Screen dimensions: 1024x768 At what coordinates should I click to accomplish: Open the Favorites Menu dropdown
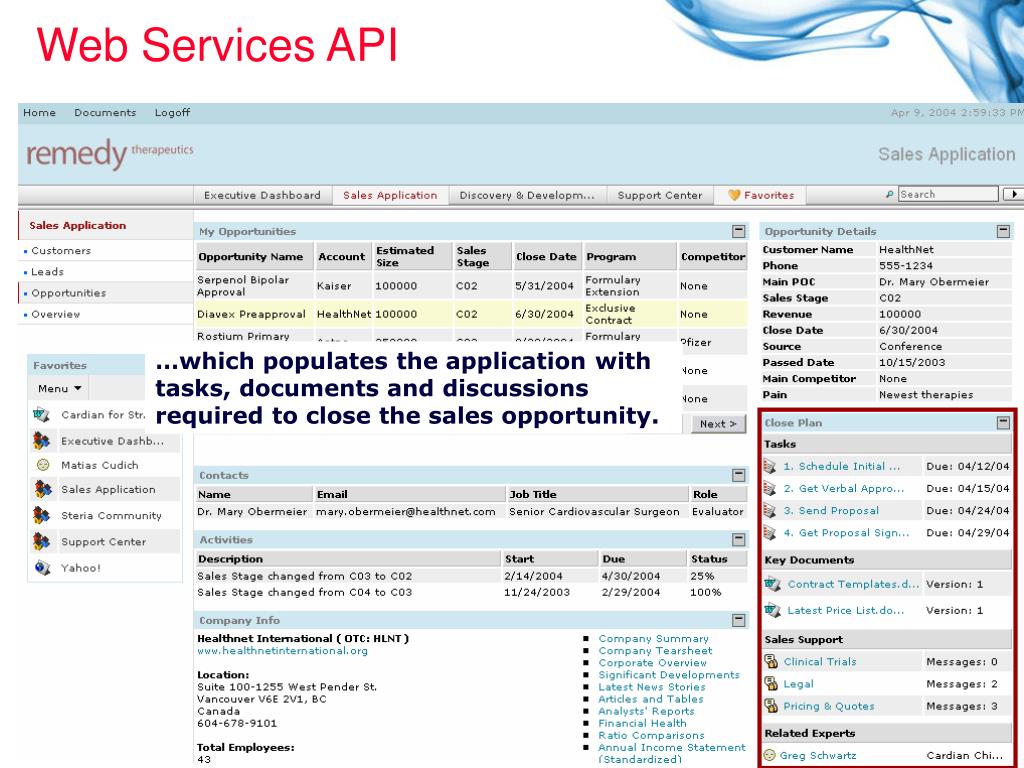pyautogui.click(x=59, y=389)
